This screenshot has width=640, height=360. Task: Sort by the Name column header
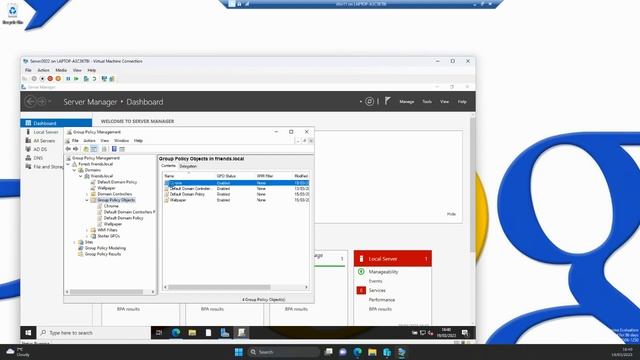pyautogui.click(x=189, y=176)
